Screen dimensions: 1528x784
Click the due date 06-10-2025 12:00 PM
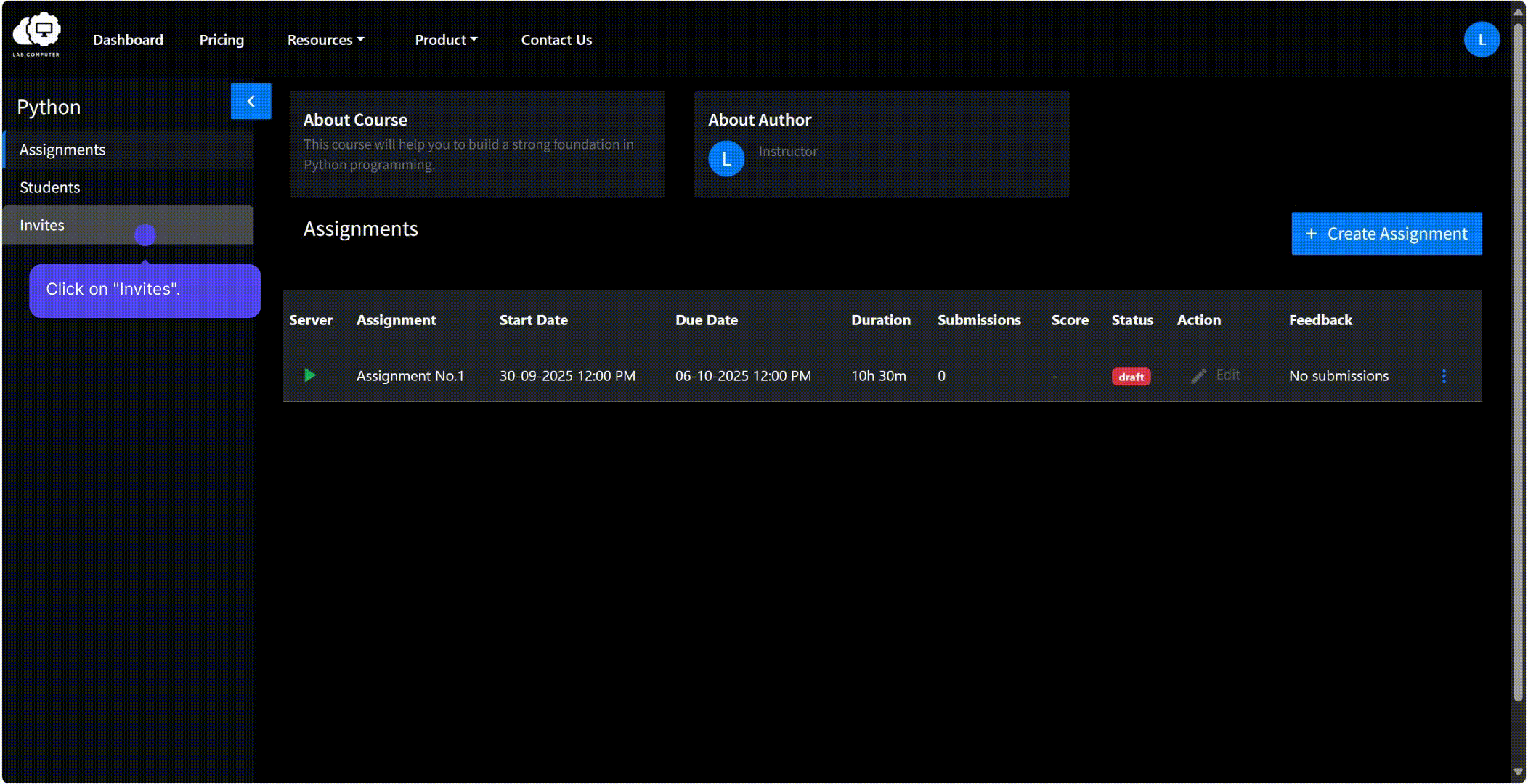(x=743, y=376)
